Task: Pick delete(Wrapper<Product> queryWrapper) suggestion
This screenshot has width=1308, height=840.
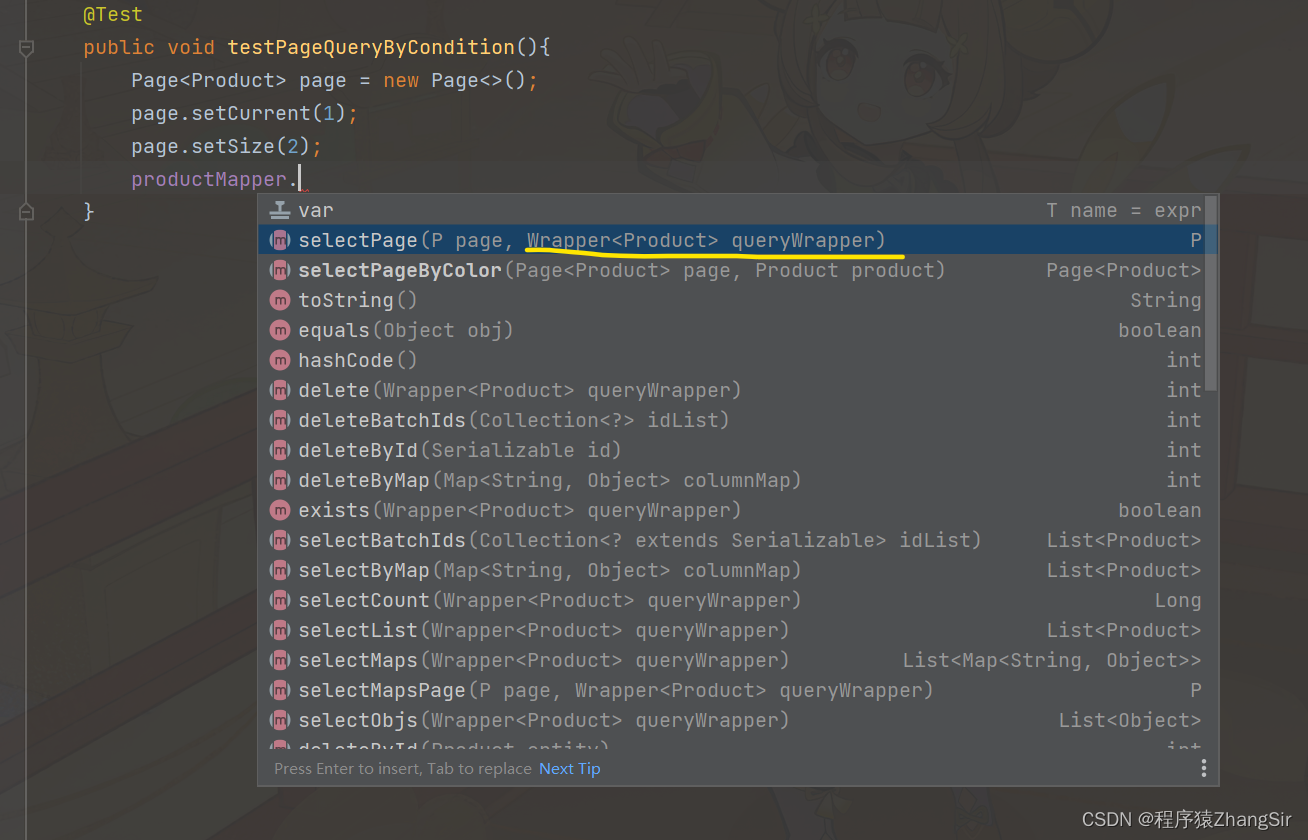Action: tap(731, 390)
